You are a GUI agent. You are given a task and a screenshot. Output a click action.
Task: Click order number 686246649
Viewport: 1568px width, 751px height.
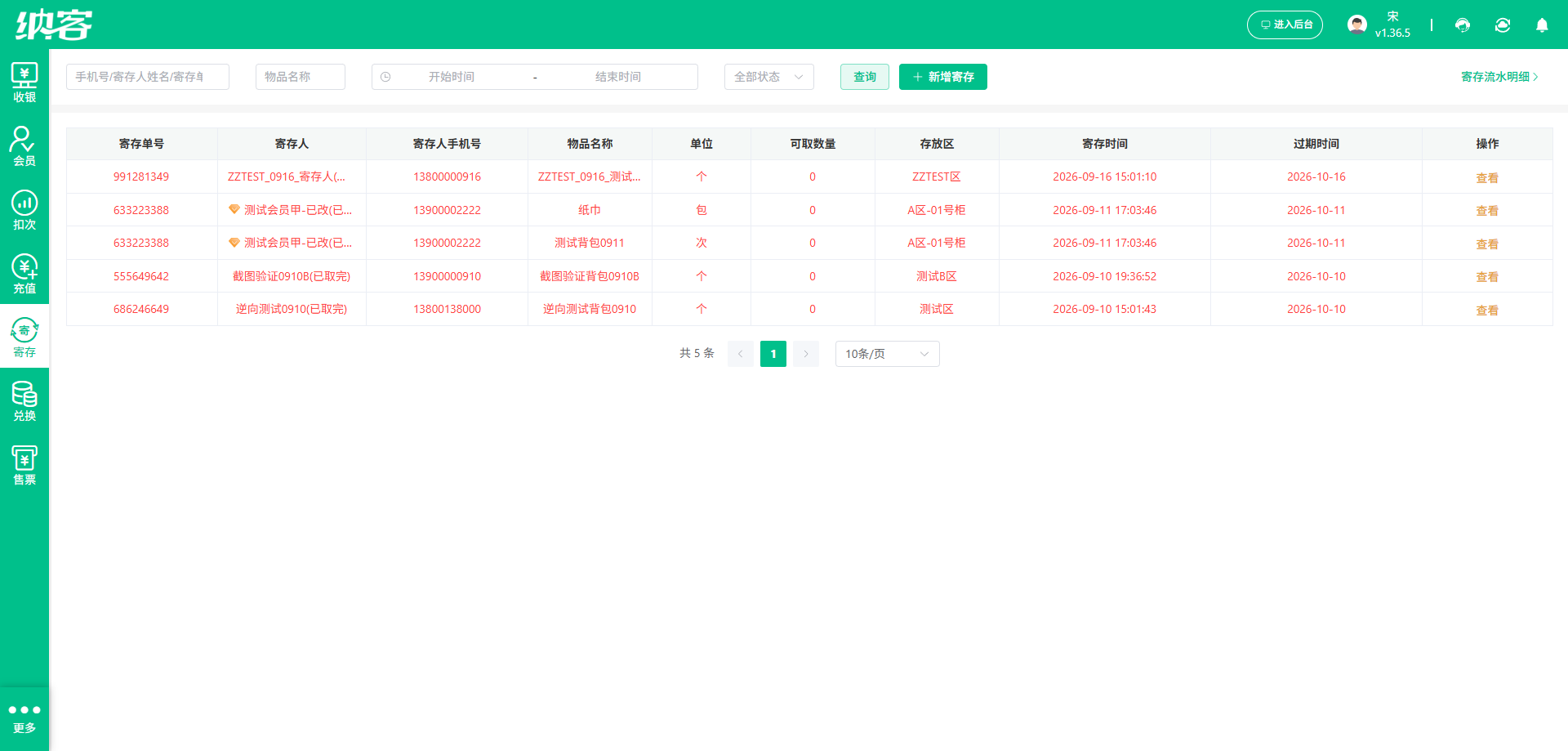(141, 309)
